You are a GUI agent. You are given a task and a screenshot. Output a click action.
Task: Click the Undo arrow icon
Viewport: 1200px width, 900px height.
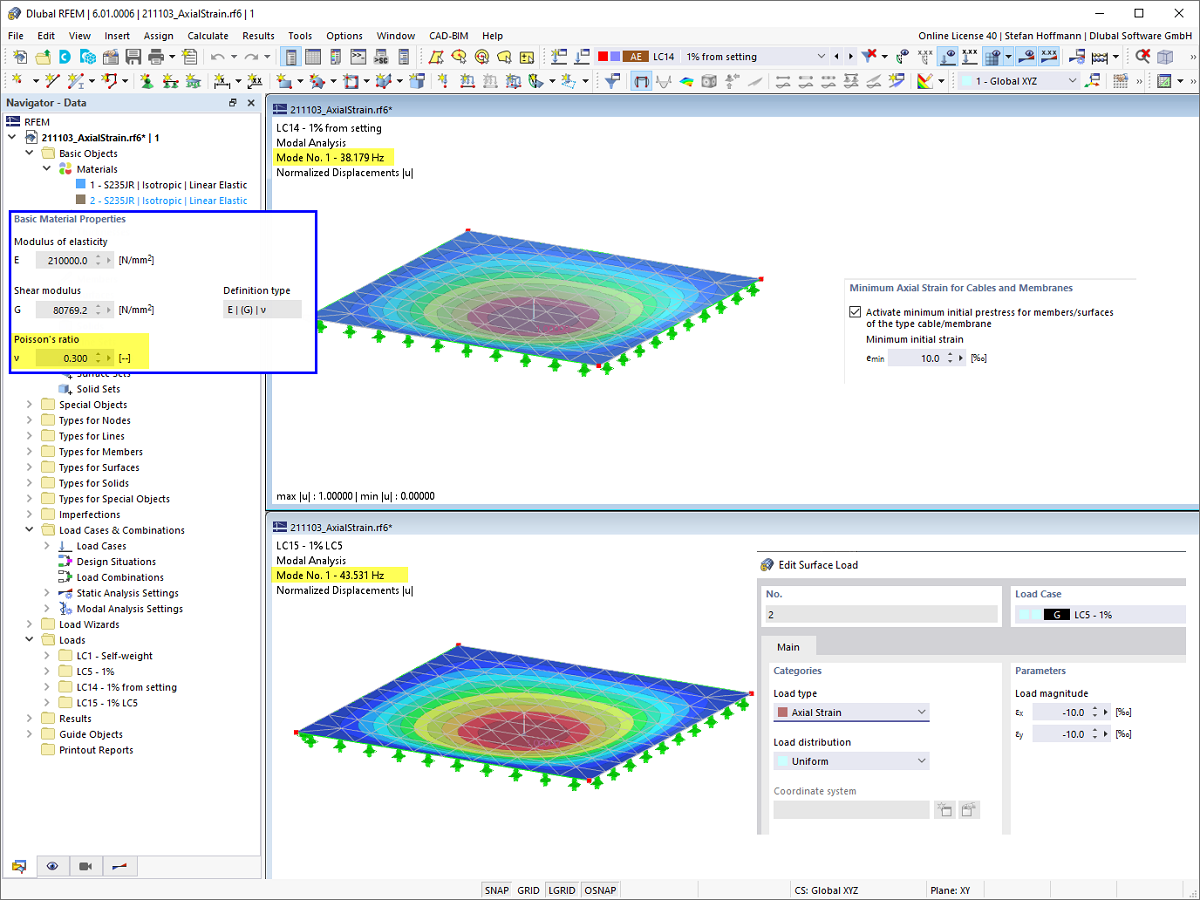(217, 56)
